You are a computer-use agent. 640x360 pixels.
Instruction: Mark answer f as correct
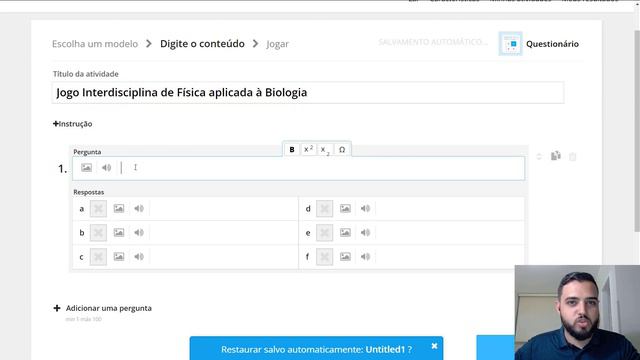point(324,257)
